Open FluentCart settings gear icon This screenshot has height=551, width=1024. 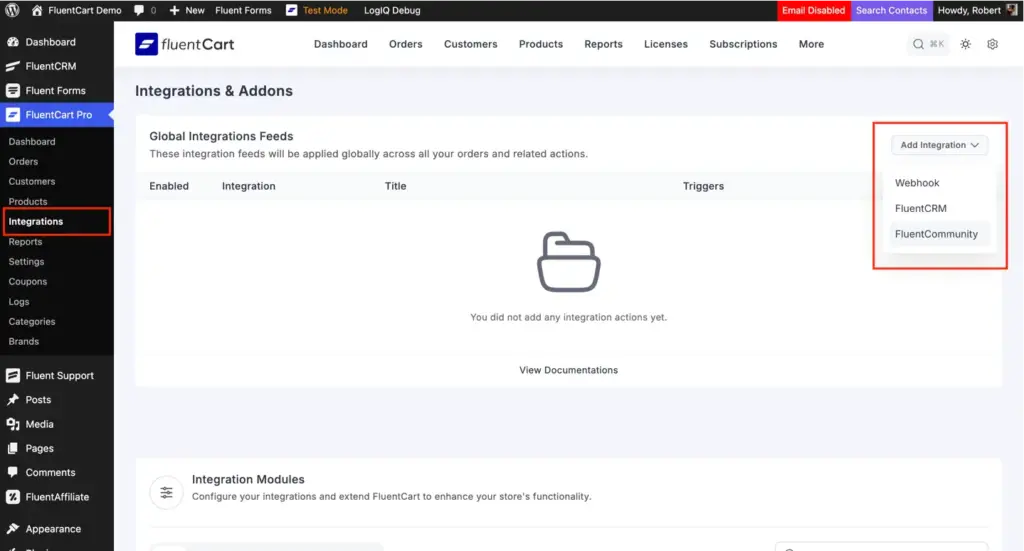coord(992,44)
